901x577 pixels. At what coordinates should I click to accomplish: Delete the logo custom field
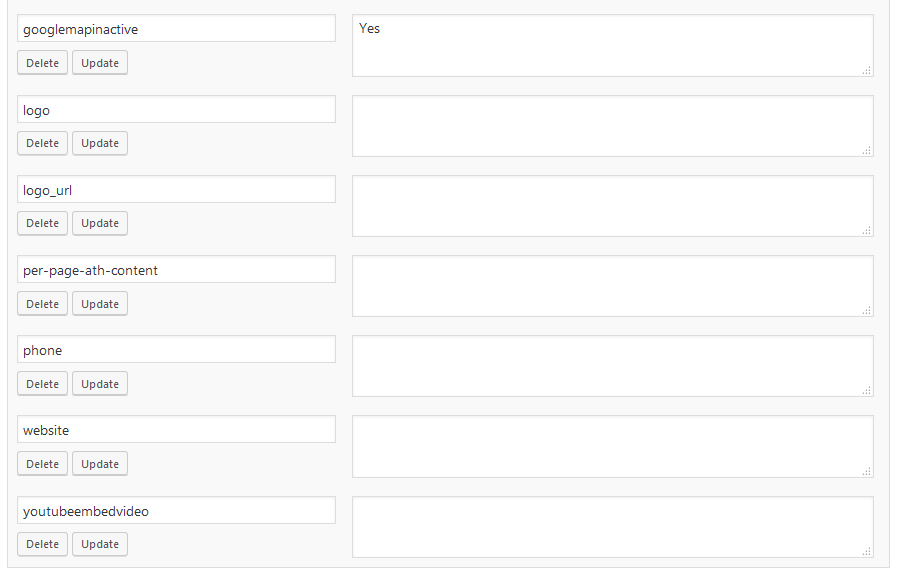coord(42,143)
